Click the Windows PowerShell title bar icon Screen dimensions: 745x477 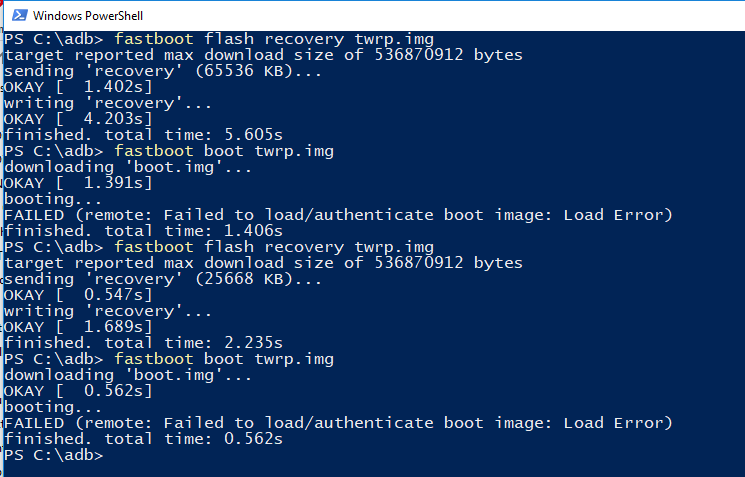click(x=16, y=16)
